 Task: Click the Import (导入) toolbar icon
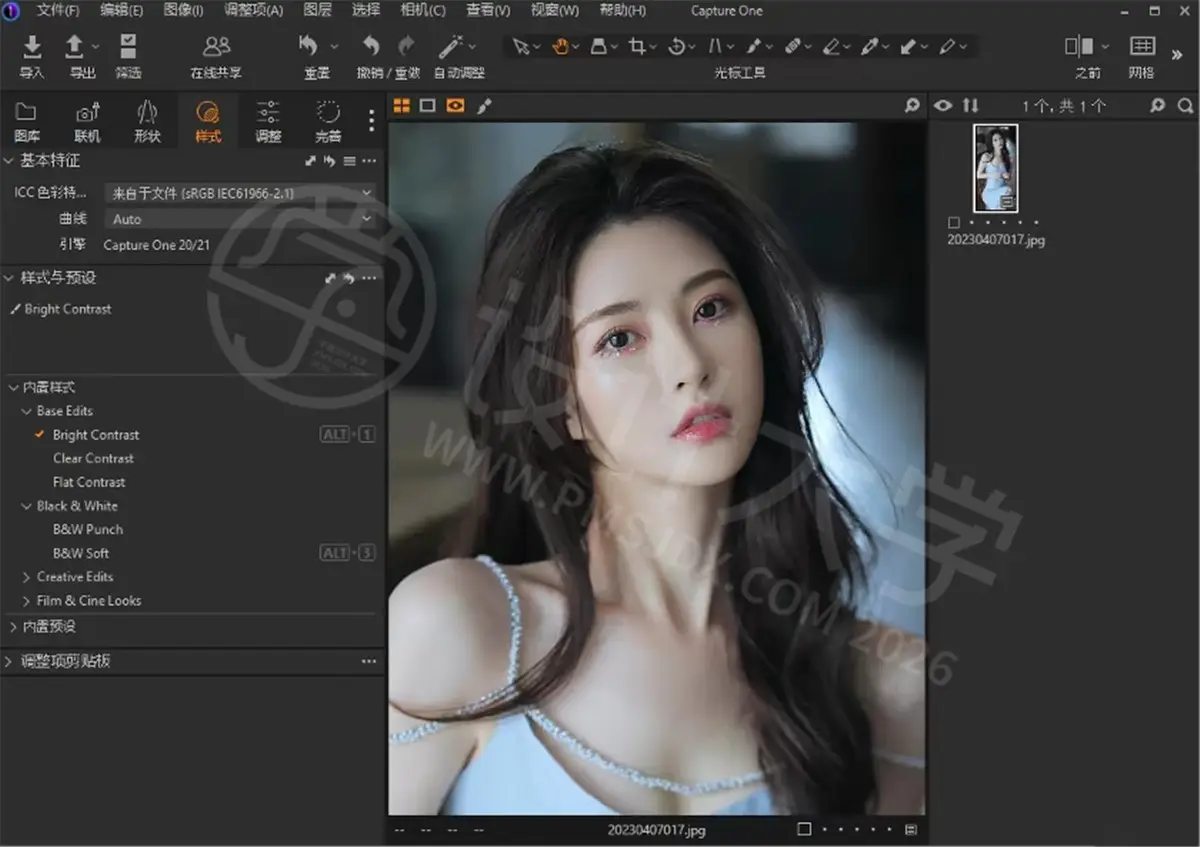32,47
